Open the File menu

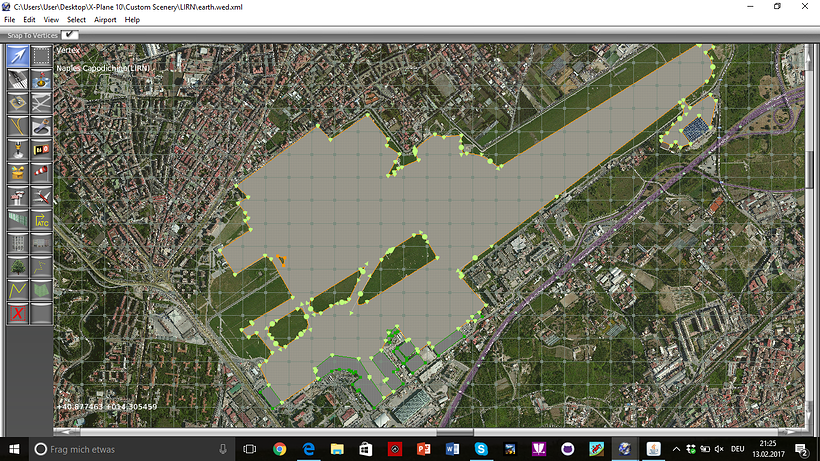click(x=9, y=20)
